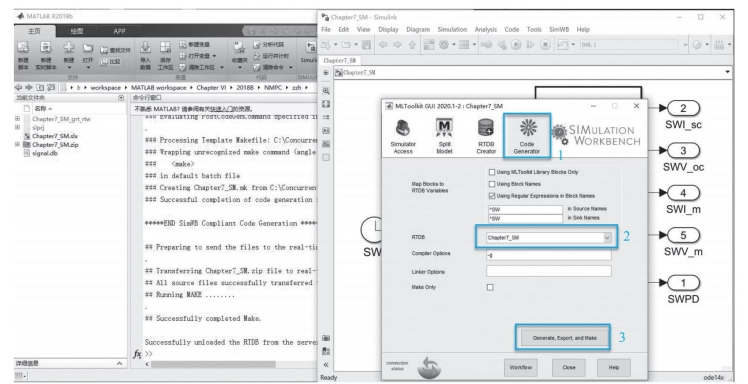Viewport: 748px width, 384px height.
Task: Uncheck Using Regular Expressions in Block Names
Action: pos(492,196)
